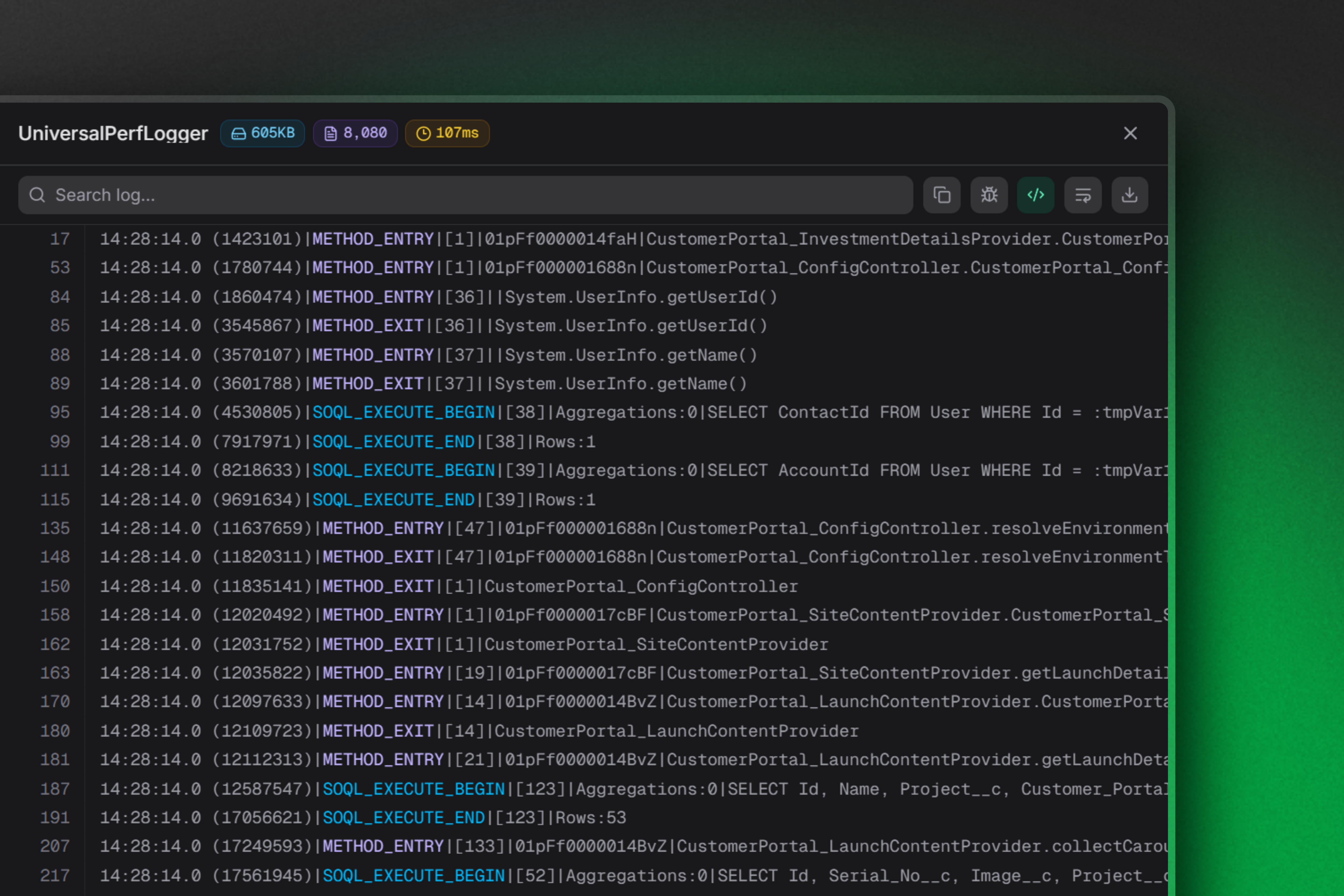Viewport: 1344px width, 896px height.
Task: Click the 605KB size badge
Action: pyautogui.click(x=262, y=133)
